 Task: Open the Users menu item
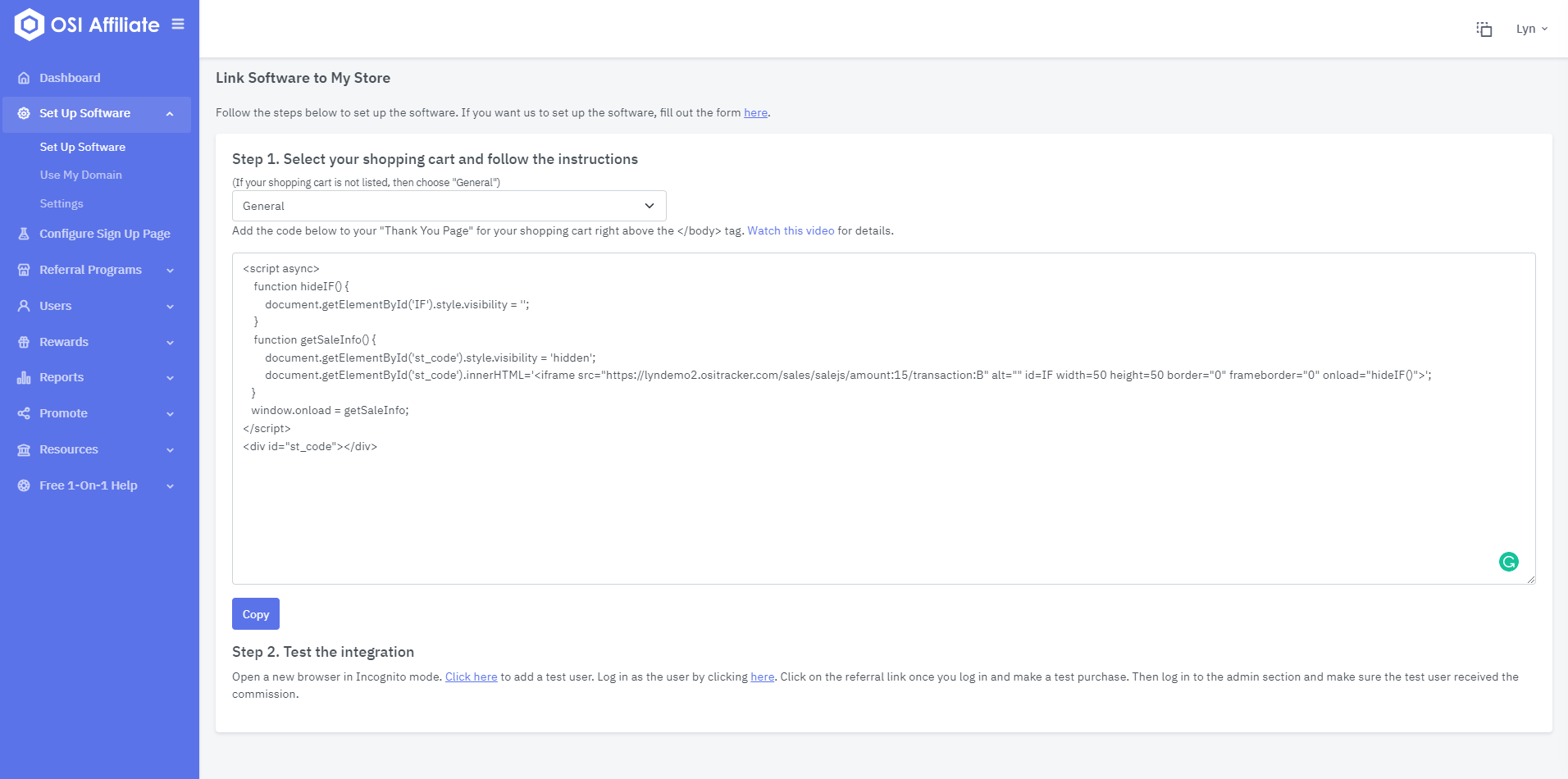(97, 306)
